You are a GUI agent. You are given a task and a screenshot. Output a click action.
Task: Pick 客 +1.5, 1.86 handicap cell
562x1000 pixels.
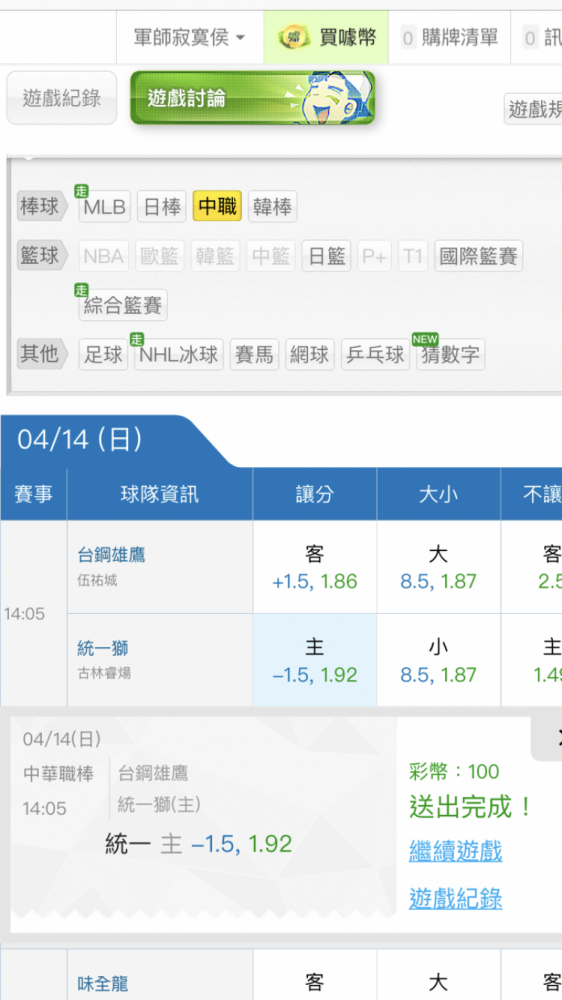[x=314, y=568]
